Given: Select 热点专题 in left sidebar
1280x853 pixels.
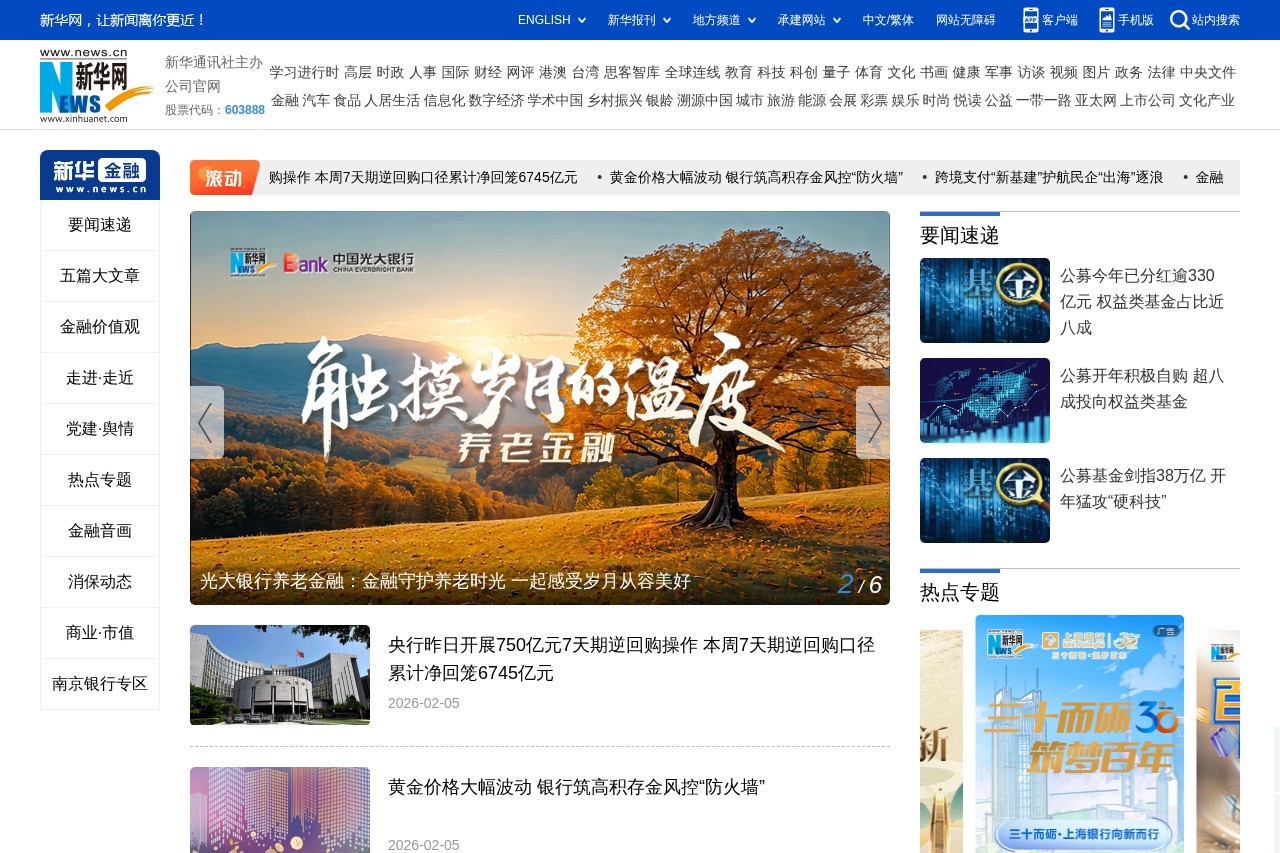Looking at the screenshot, I should (100, 480).
